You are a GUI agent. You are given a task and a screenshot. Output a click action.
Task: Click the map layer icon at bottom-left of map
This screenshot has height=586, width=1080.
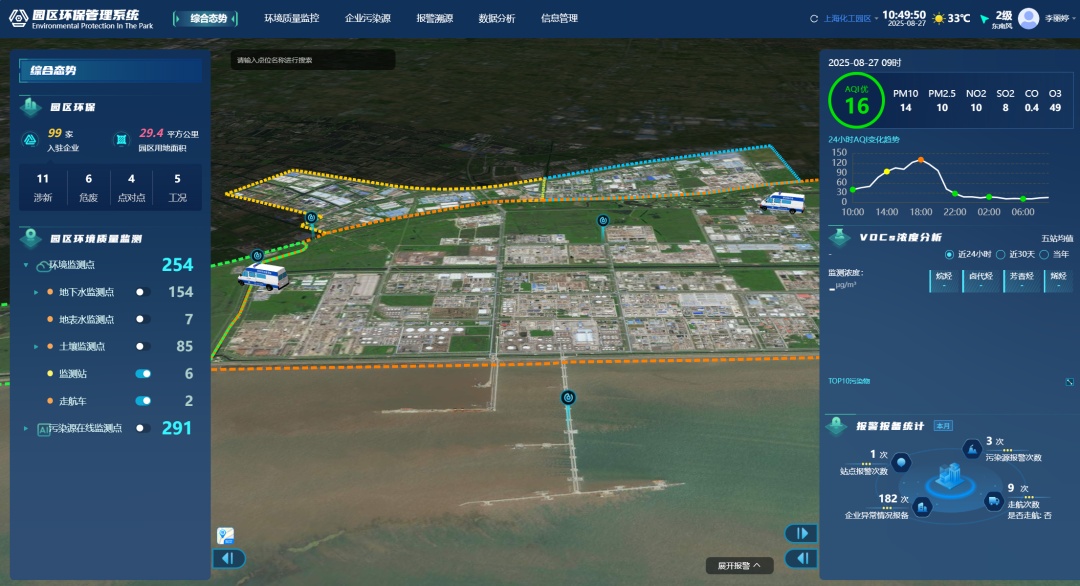click(x=226, y=537)
